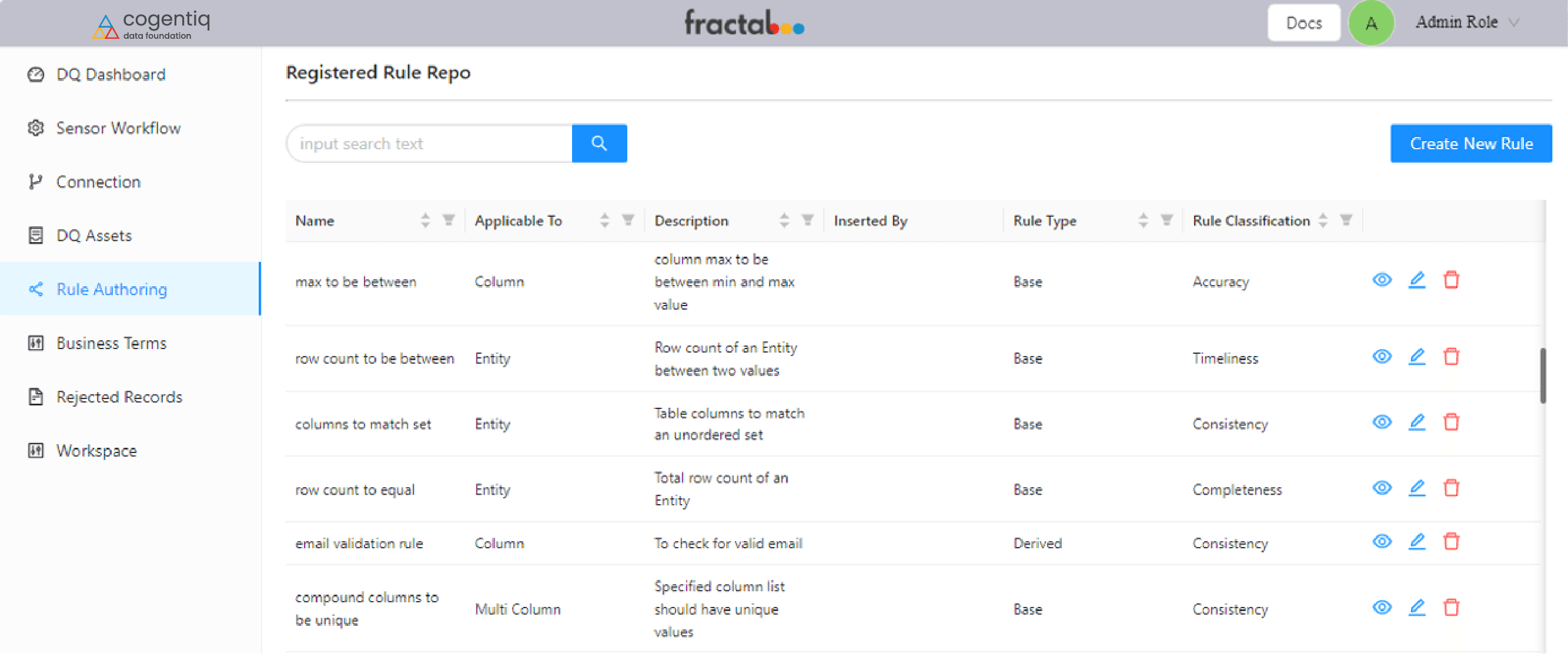The height and width of the screenshot is (654, 1568).
Task: Edit the 'max to be between' rule
Action: 1417,280
